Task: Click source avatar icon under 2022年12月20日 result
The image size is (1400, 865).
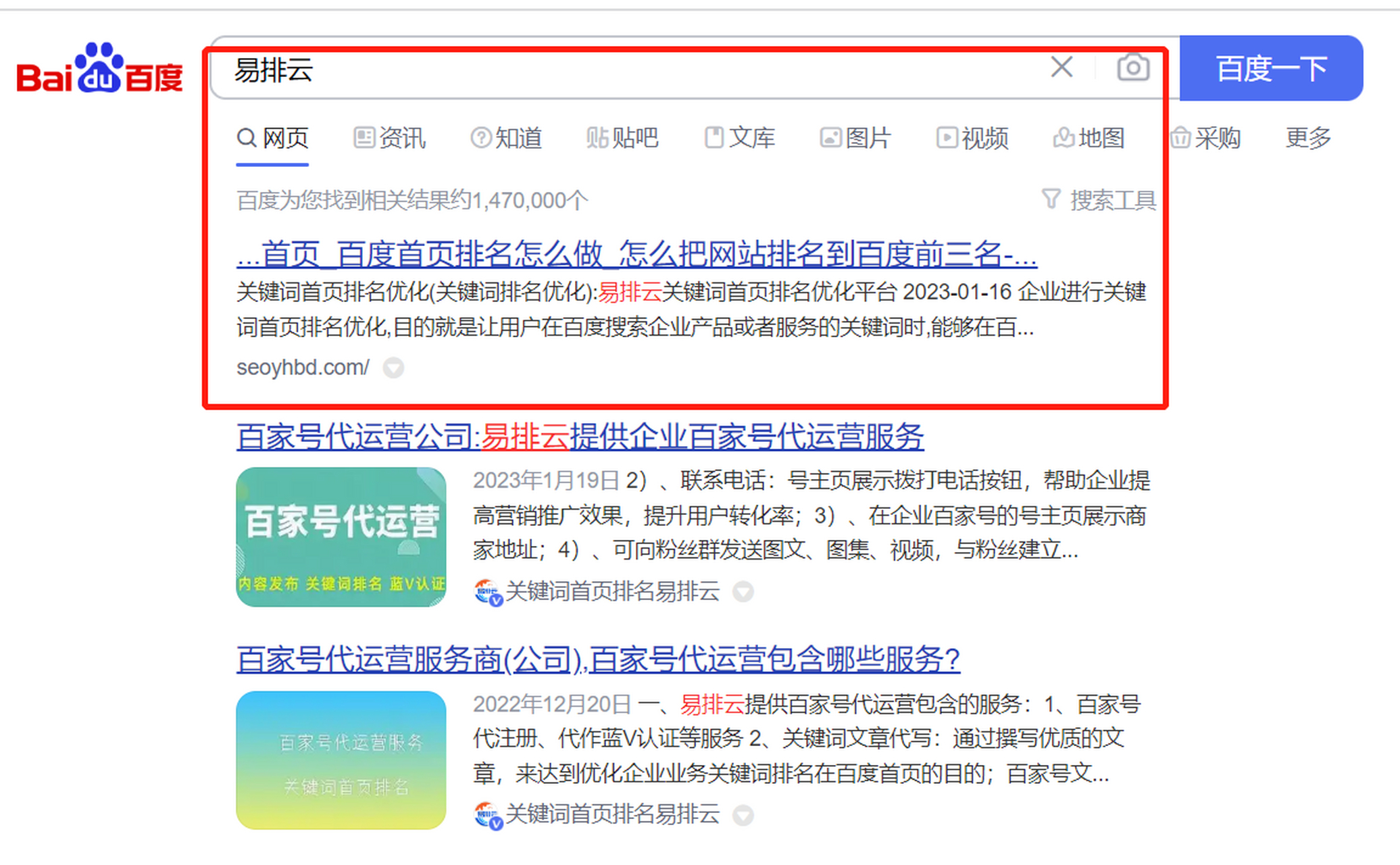Action: [488, 815]
